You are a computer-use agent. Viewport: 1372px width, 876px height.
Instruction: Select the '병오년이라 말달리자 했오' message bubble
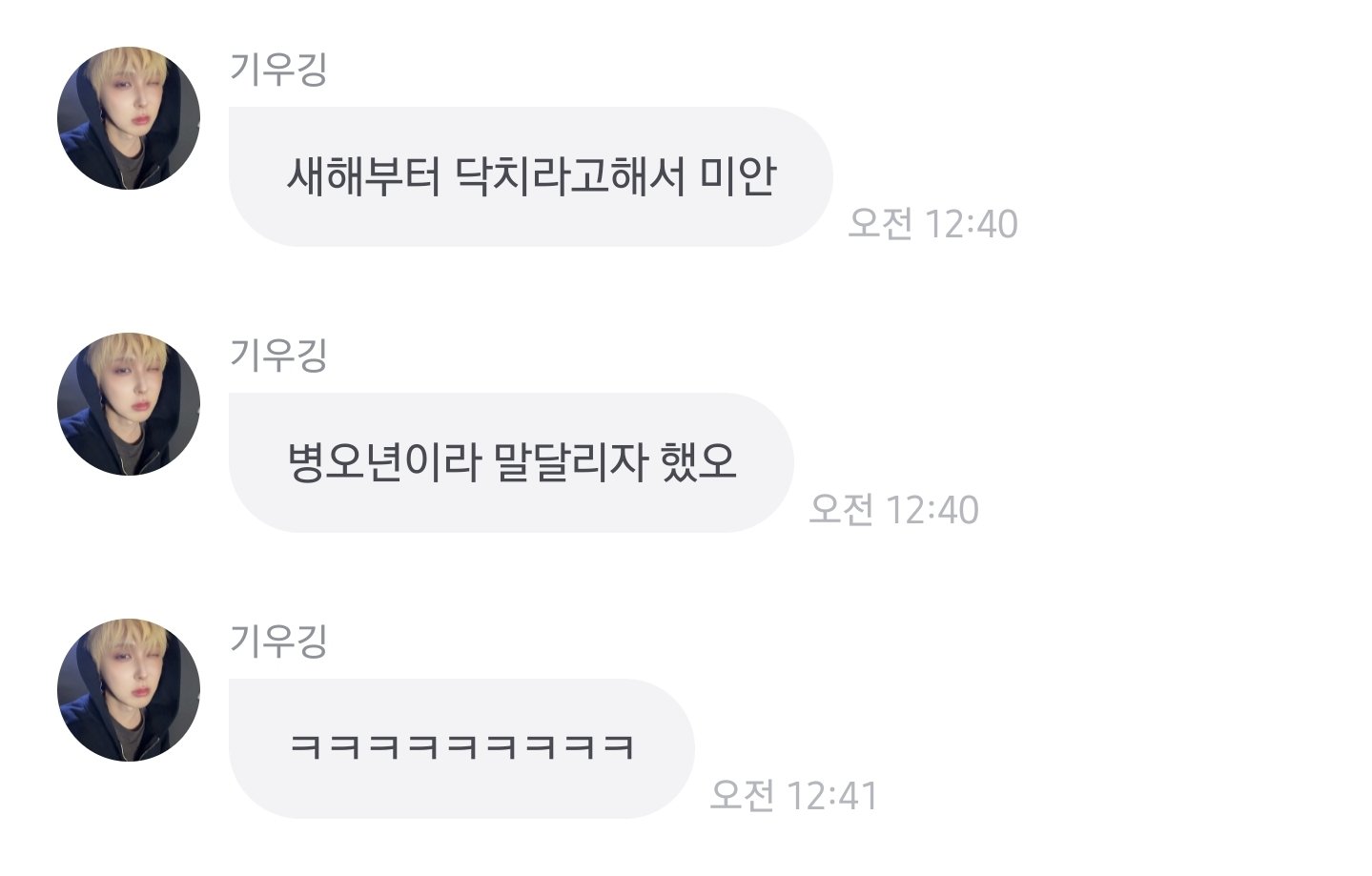point(511,462)
